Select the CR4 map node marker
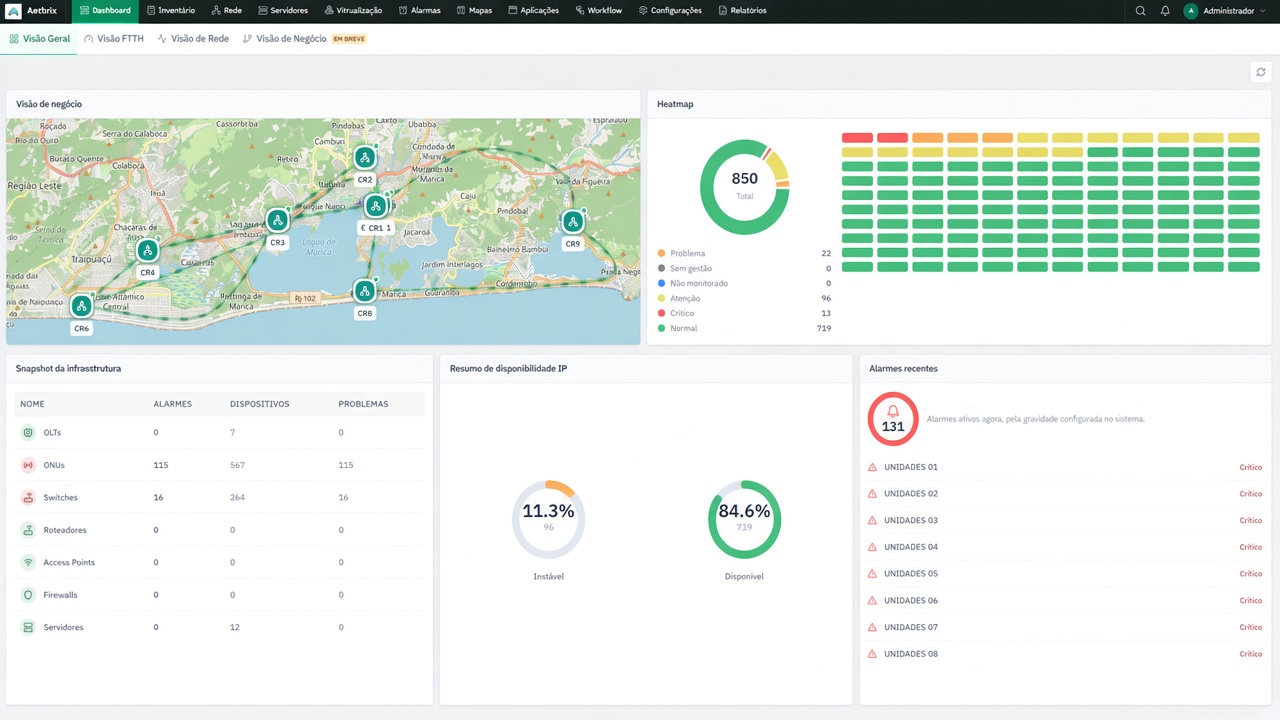The height and width of the screenshot is (720, 1280). coord(147,250)
